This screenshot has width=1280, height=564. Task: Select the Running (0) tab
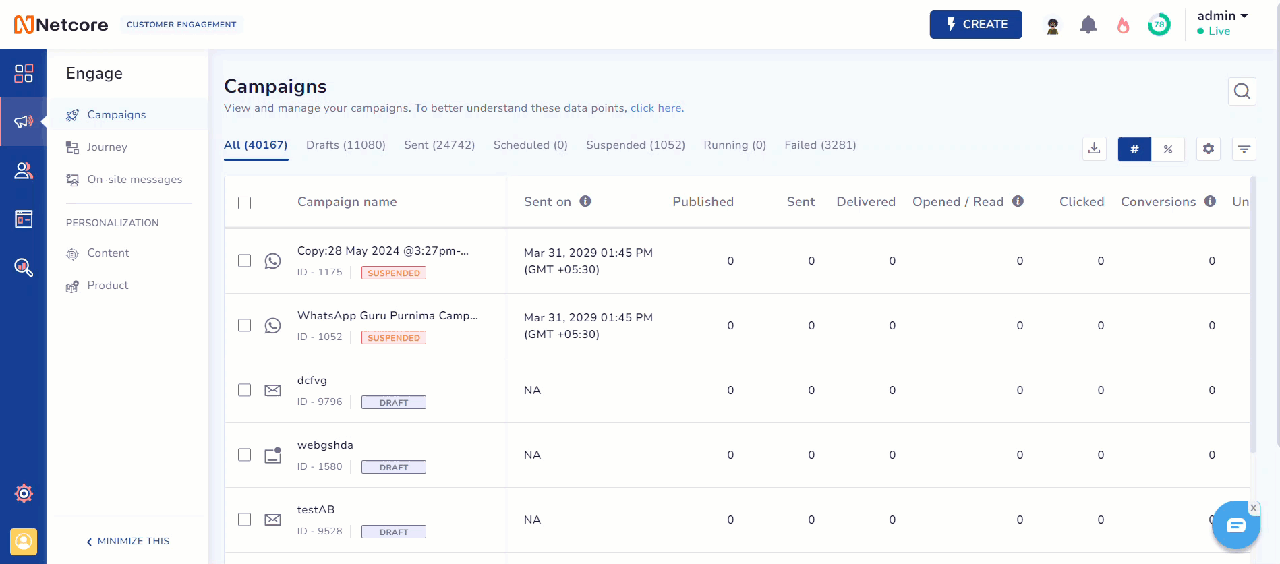click(735, 145)
